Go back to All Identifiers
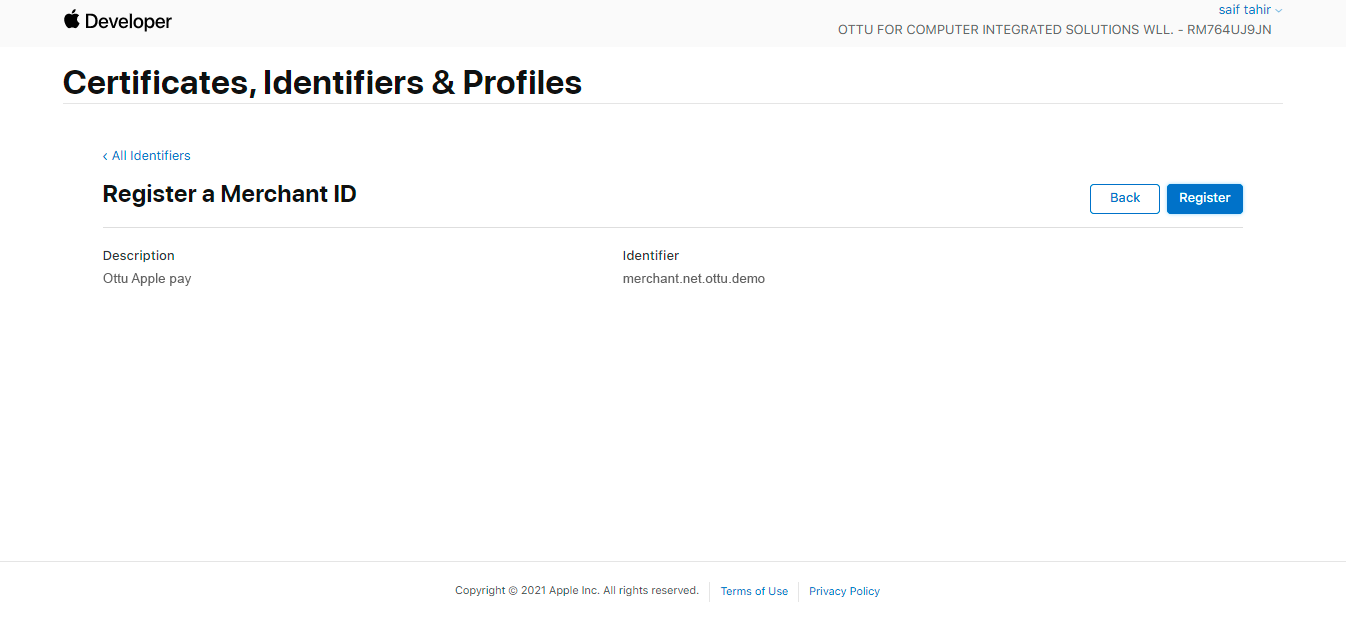 (x=150, y=156)
